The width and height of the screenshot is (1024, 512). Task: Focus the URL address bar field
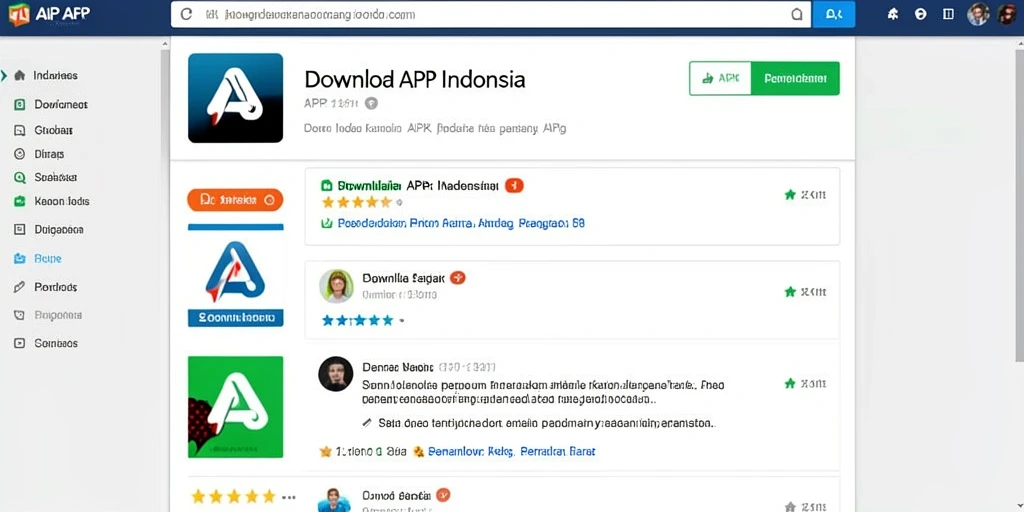pyautogui.click(x=490, y=14)
